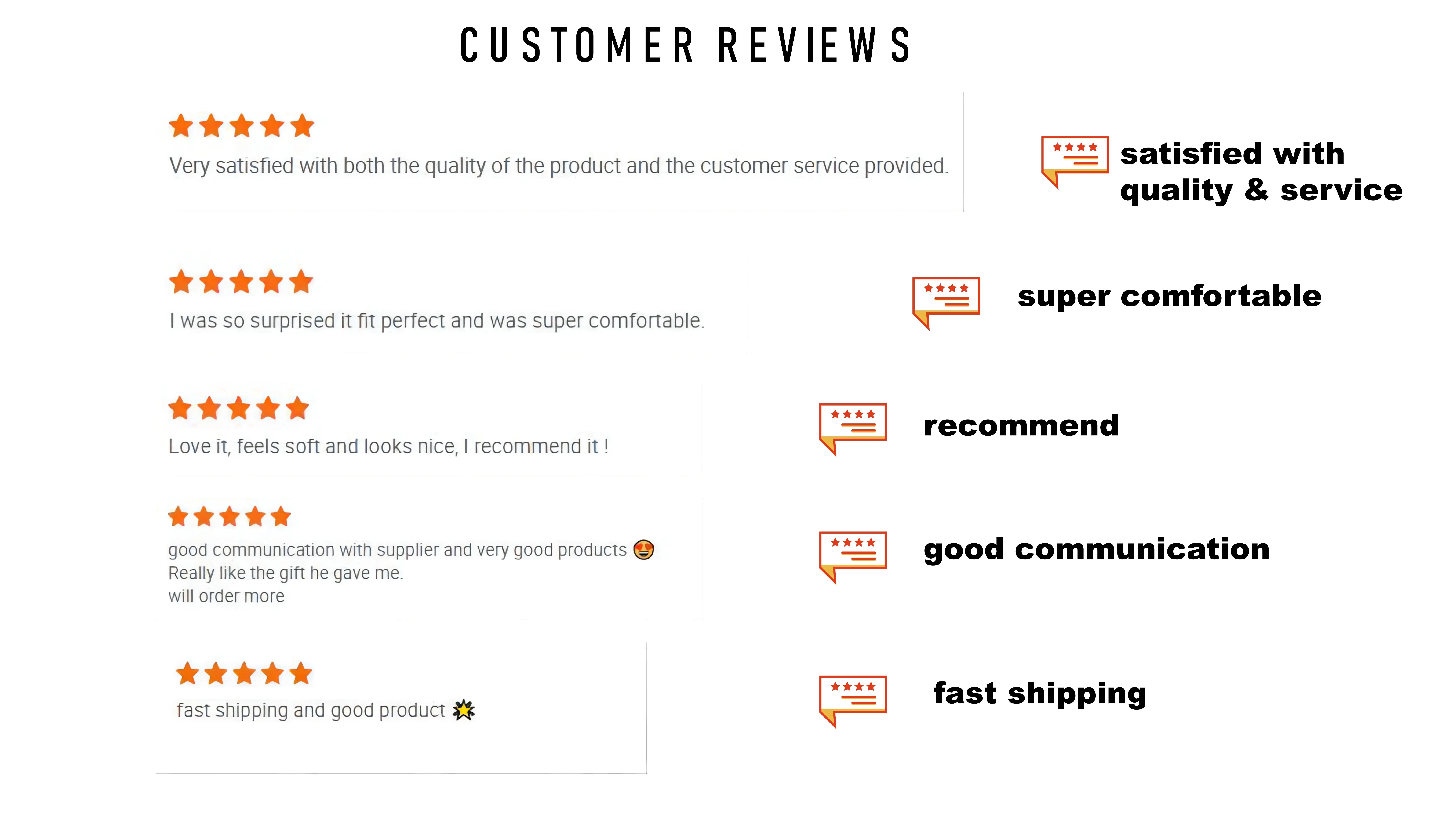
Task: Click the "good communication" bold label
Action: coord(1096,549)
